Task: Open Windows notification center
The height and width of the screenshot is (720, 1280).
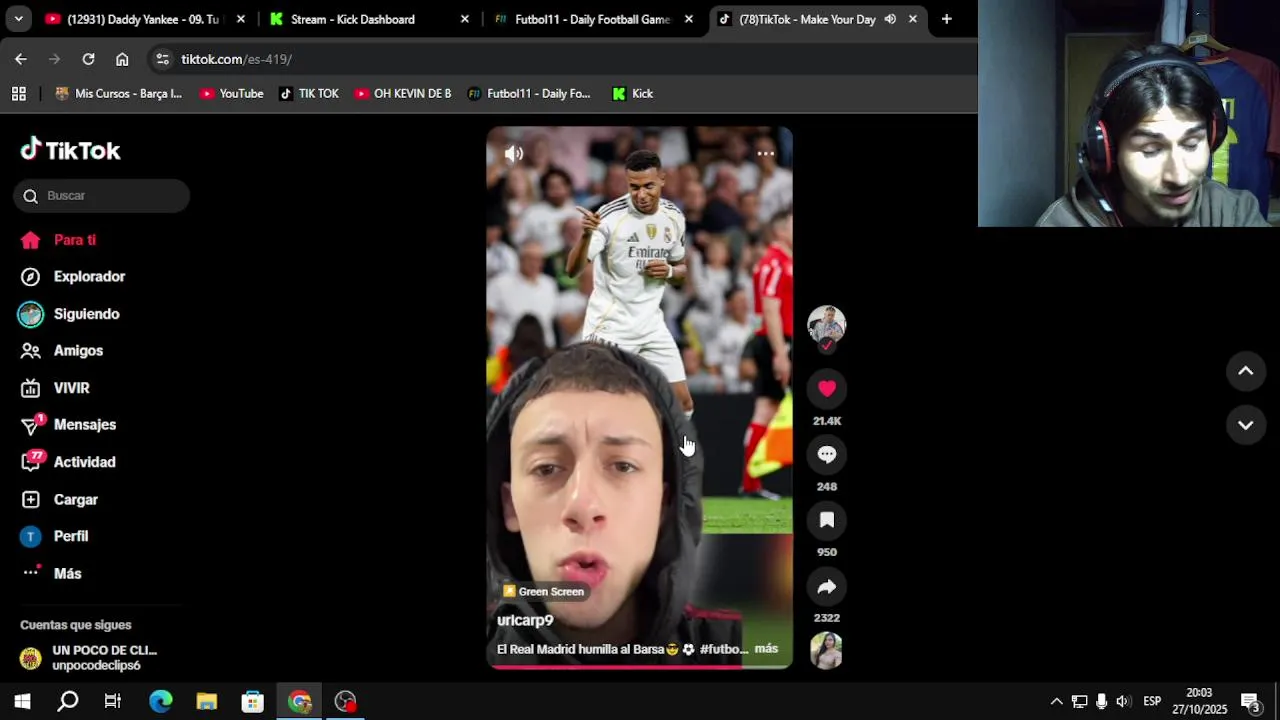Action: [1251, 701]
